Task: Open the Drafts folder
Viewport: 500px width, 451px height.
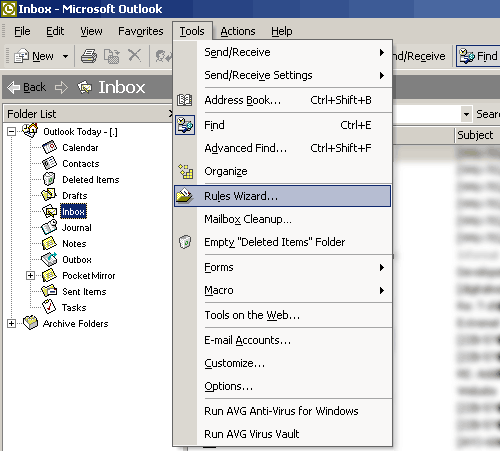Action: [75, 196]
